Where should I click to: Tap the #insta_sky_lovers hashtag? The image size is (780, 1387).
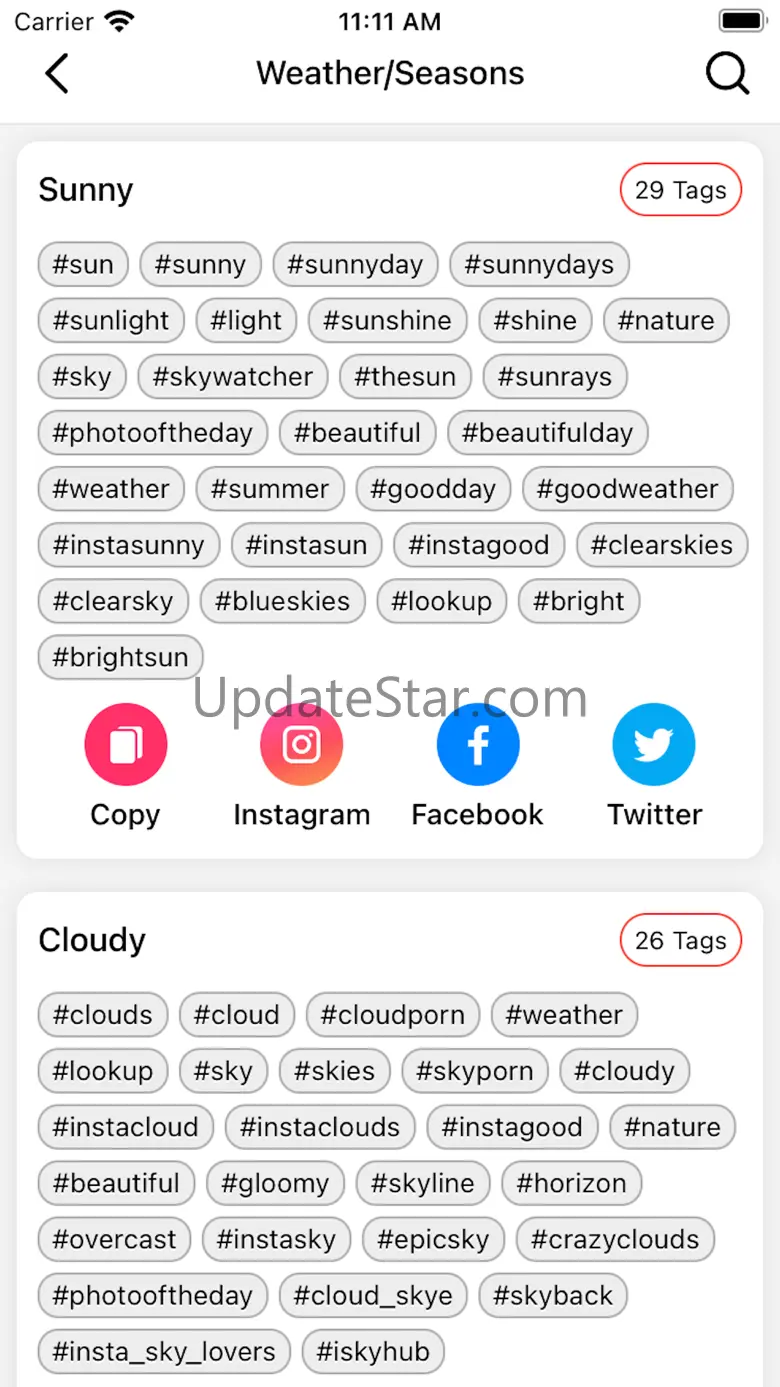tap(164, 1351)
